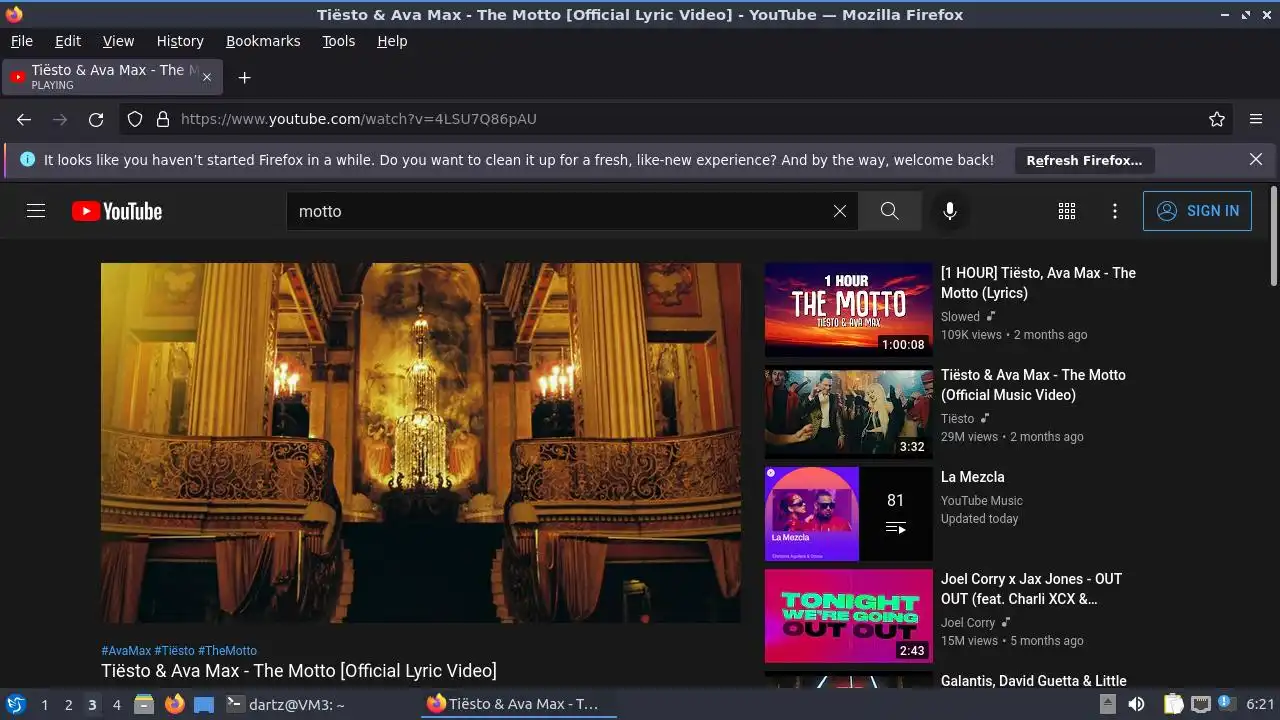This screenshot has width=1280, height=720.
Task: Select the Tiësto & Ava Max browser tab
Action: 112,77
